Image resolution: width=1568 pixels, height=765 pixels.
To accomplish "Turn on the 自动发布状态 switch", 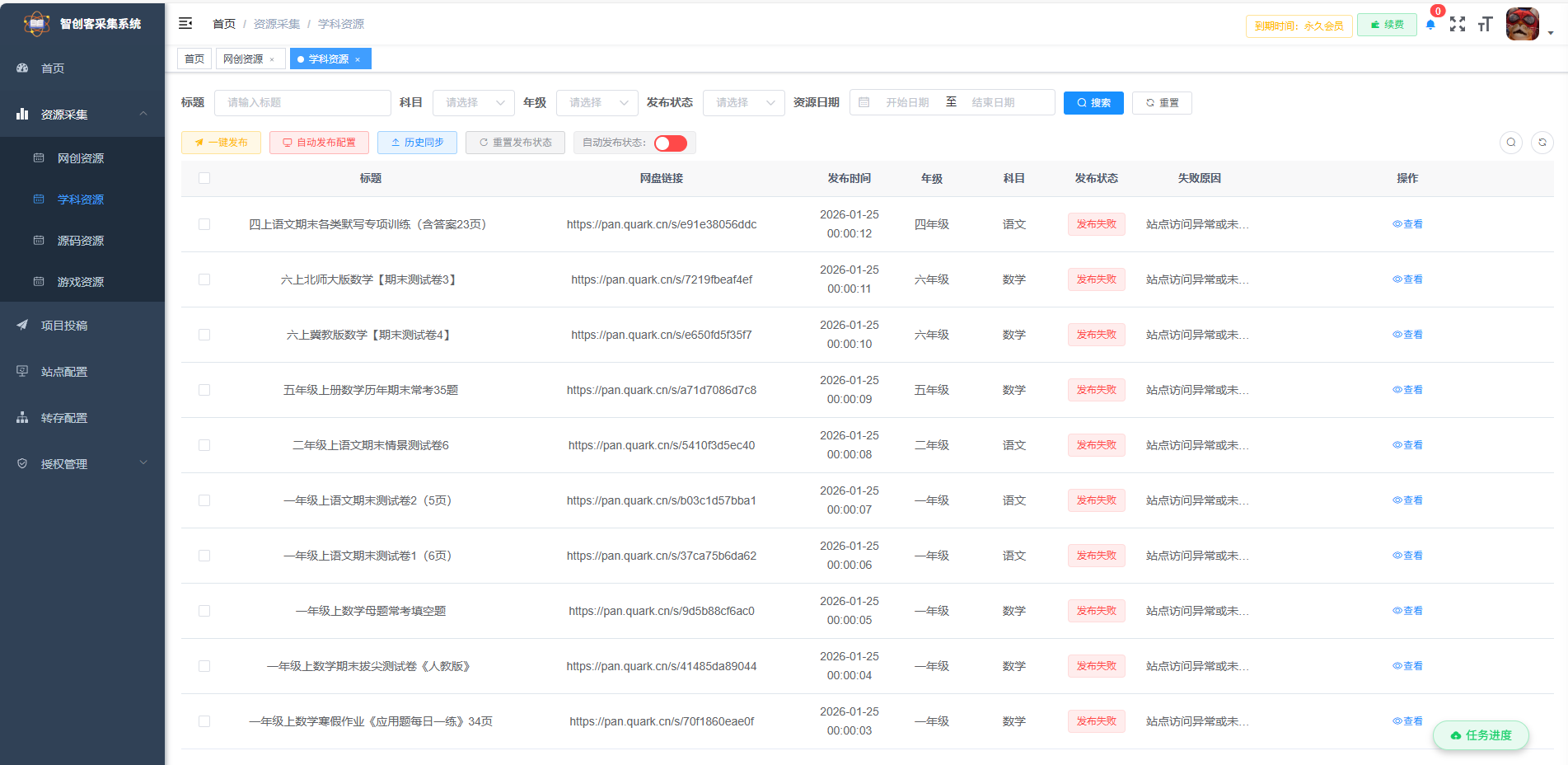I will [x=671, y=142].
